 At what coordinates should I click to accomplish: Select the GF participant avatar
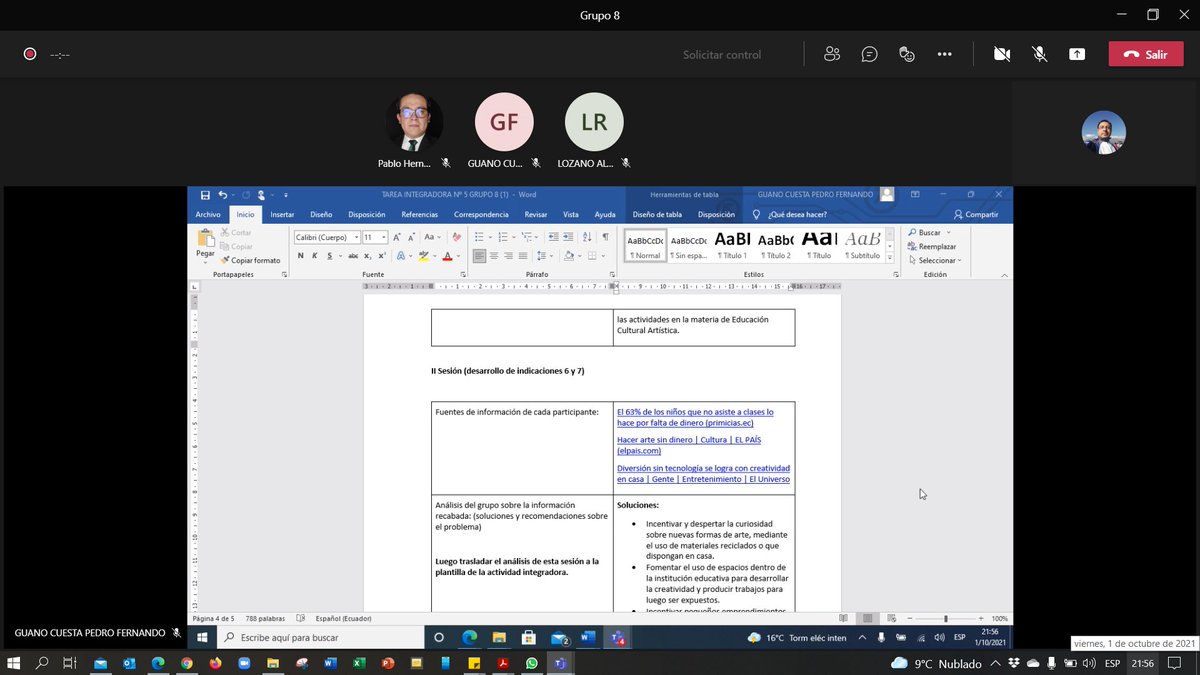point(504,123)
